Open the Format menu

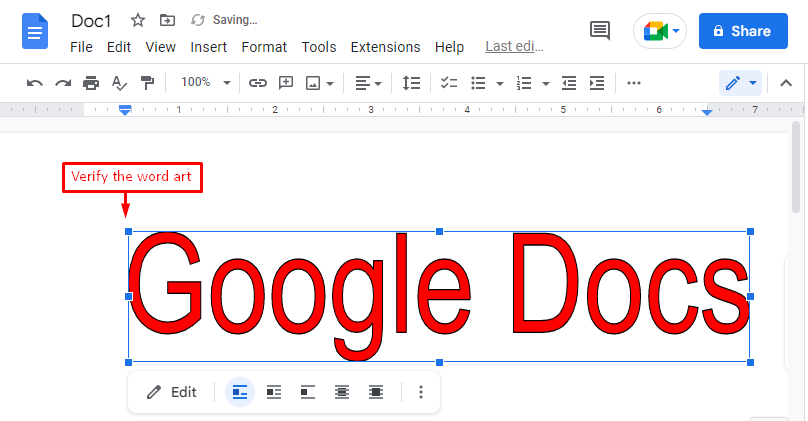[x=264, y=47]
